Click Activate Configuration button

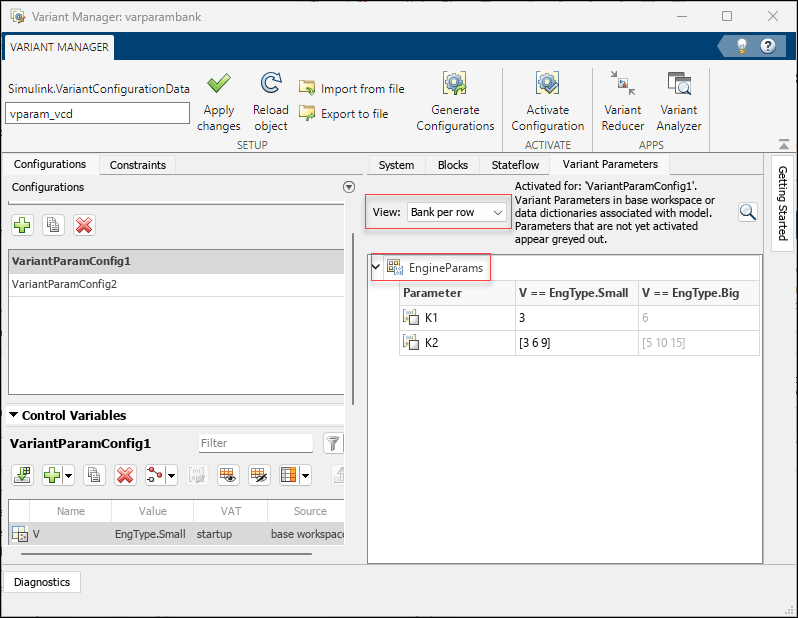pyautogui.click(x=548, y=102)
